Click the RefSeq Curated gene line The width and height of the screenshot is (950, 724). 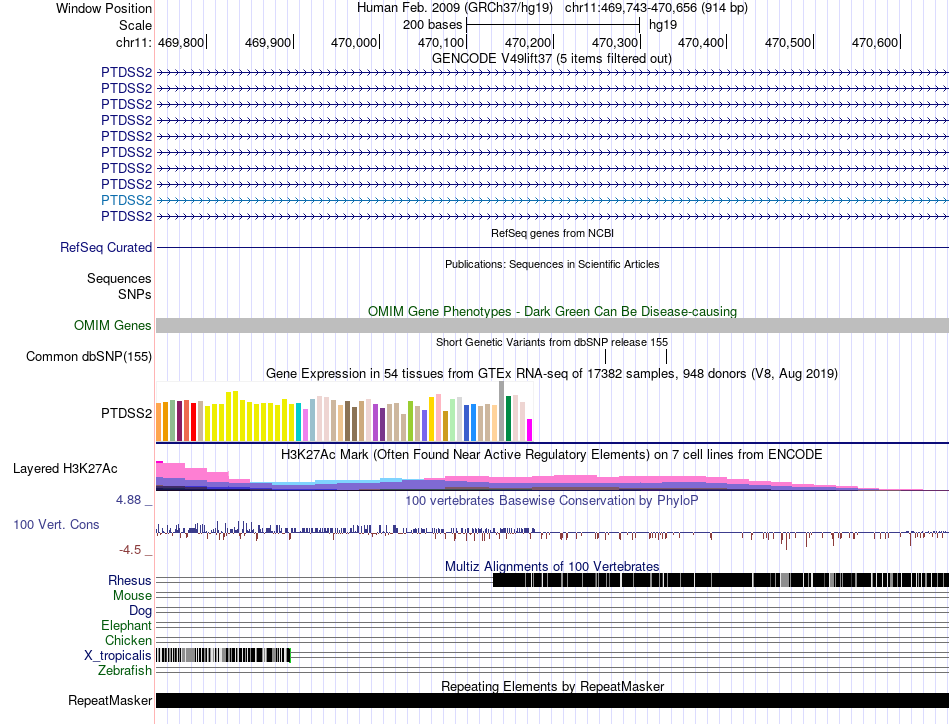coord(553,248)
